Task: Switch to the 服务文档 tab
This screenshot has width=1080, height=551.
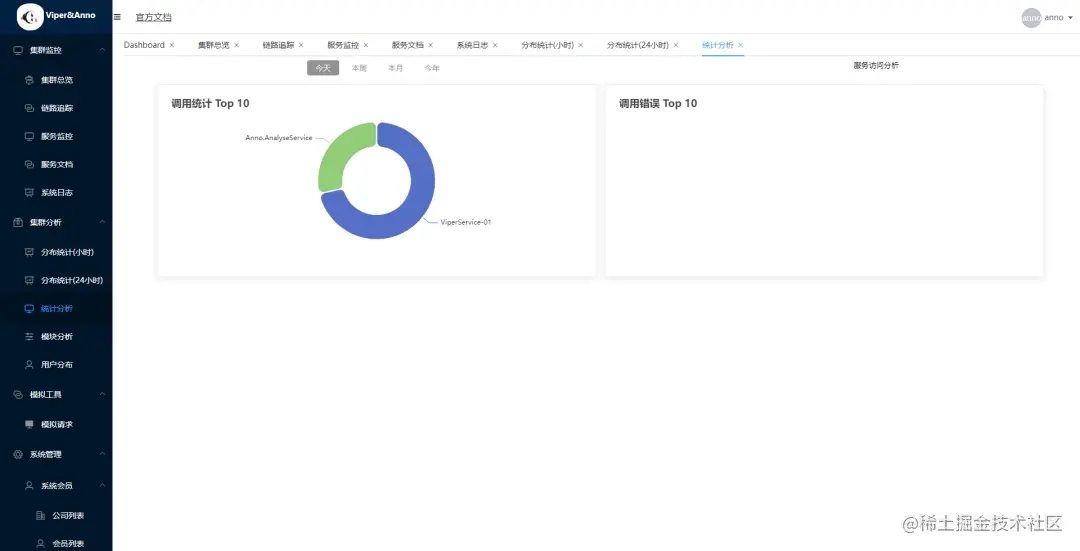Action: (x=408, y=45)
